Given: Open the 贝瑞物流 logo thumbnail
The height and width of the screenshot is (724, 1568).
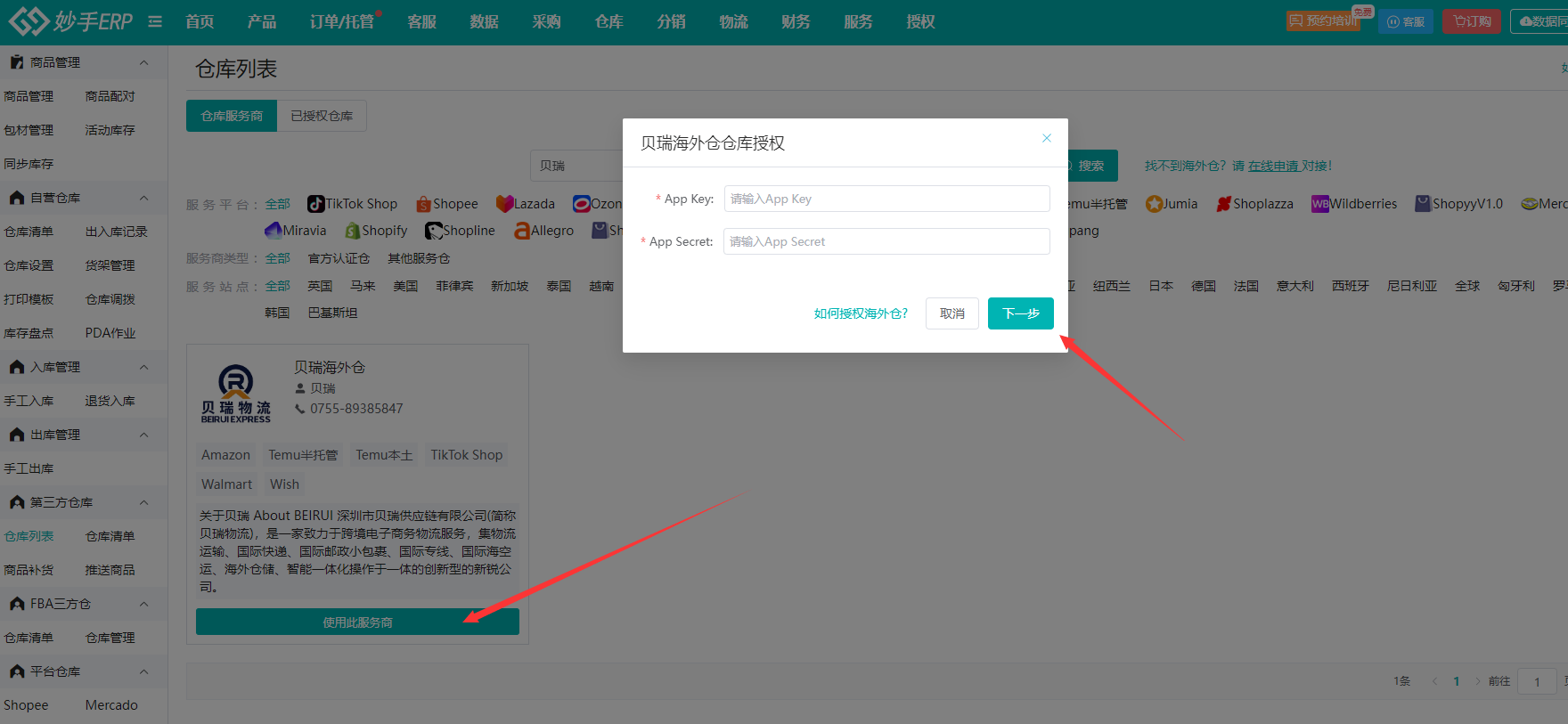Looking at the screenshot, I should pyautogui.click(x=236, y=393).
